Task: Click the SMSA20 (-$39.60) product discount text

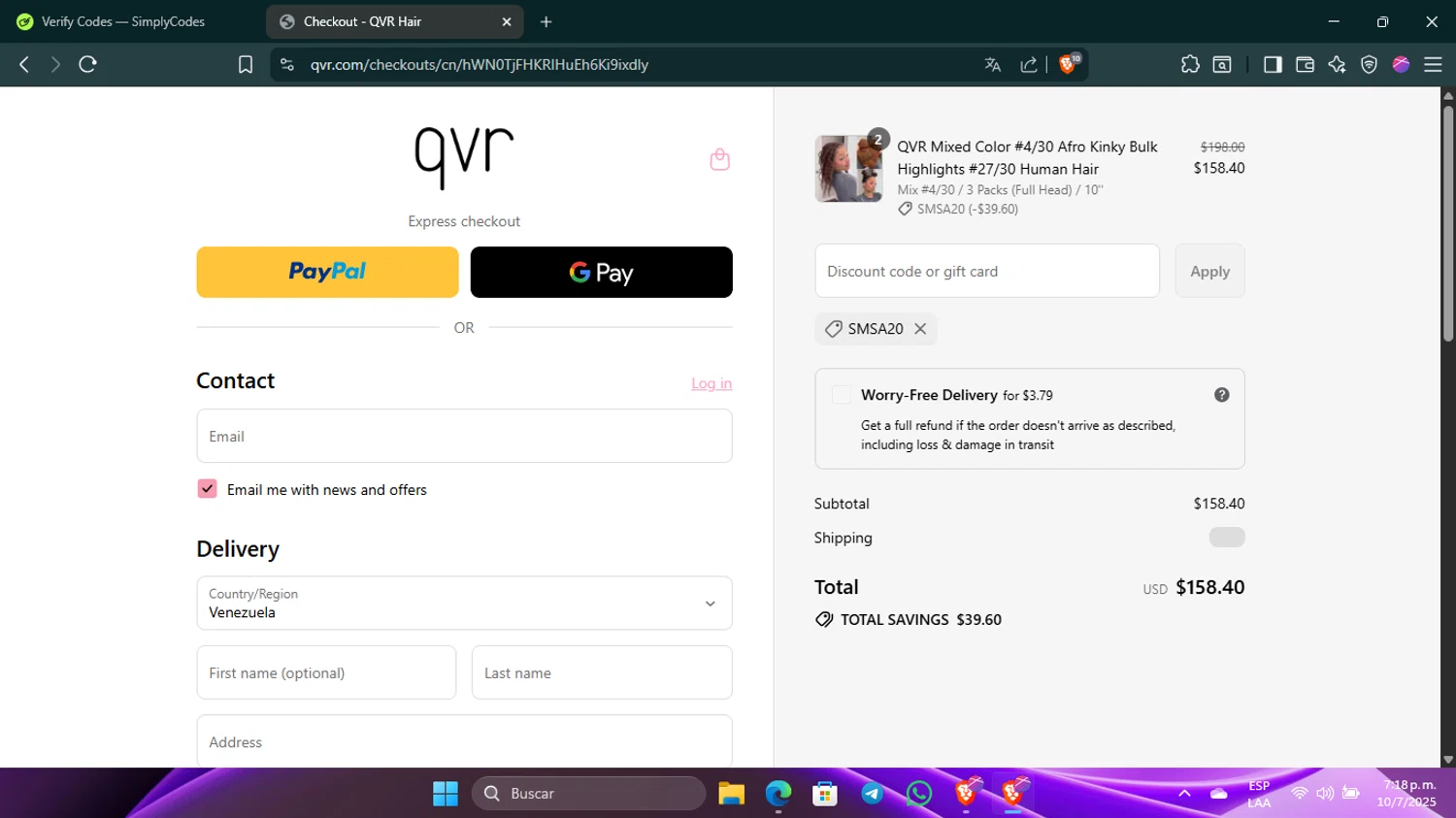Action: click(x=967, y=209)
